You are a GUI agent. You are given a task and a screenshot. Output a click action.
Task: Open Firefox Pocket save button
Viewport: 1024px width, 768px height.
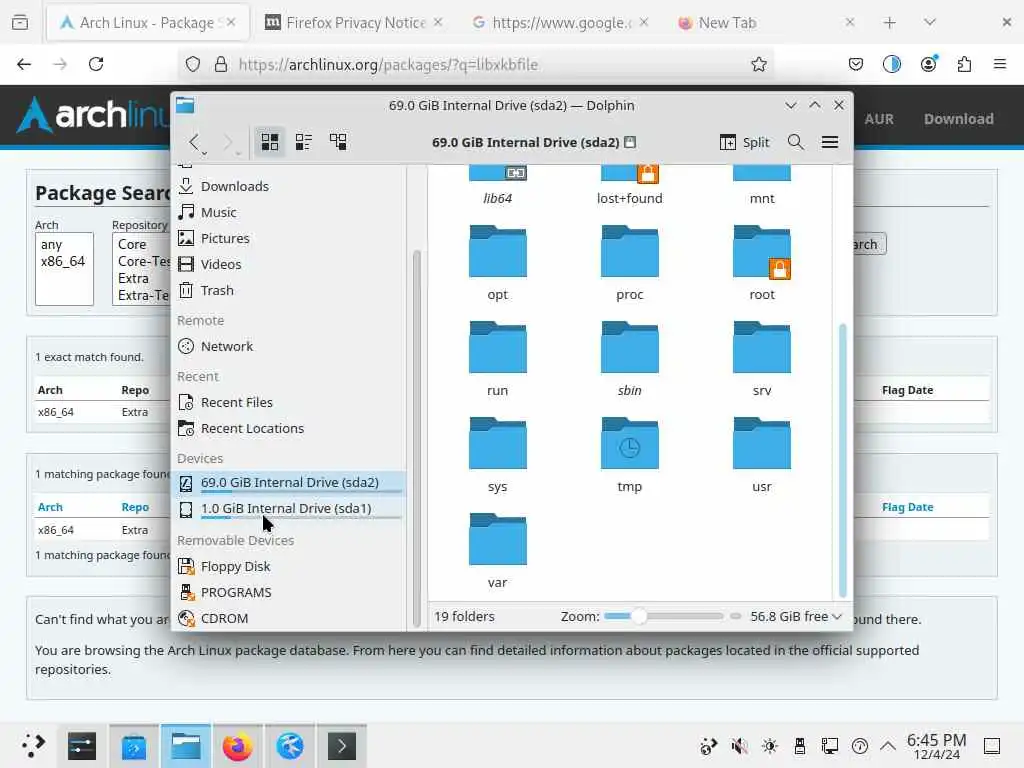[x=856, y=64]
